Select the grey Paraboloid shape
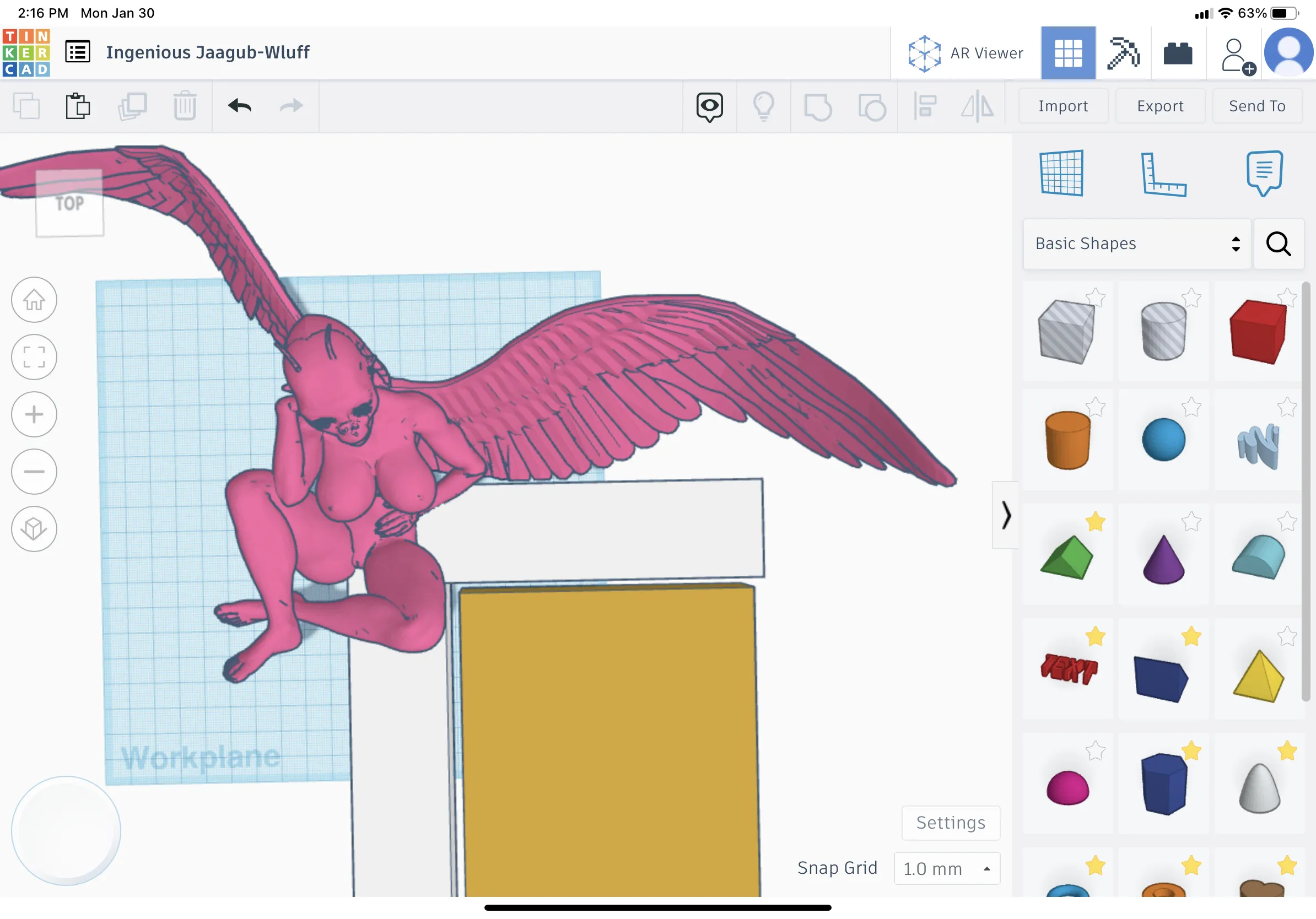Viewport: 1316px width, 919px height. click(x=1259, y=788)
